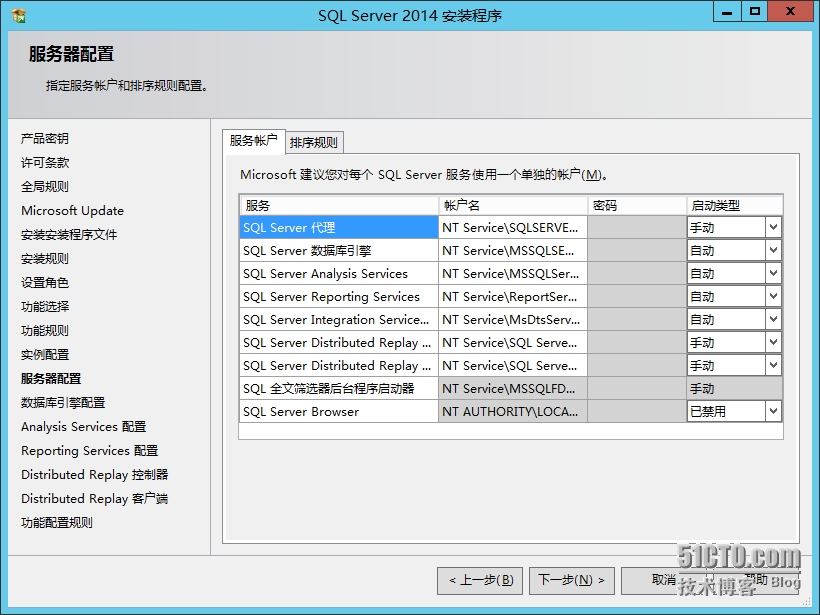The height and width of the screenshot is (615, 820).
Task: Click 全局规则 in the step list
Action: [x=45, y=187]
